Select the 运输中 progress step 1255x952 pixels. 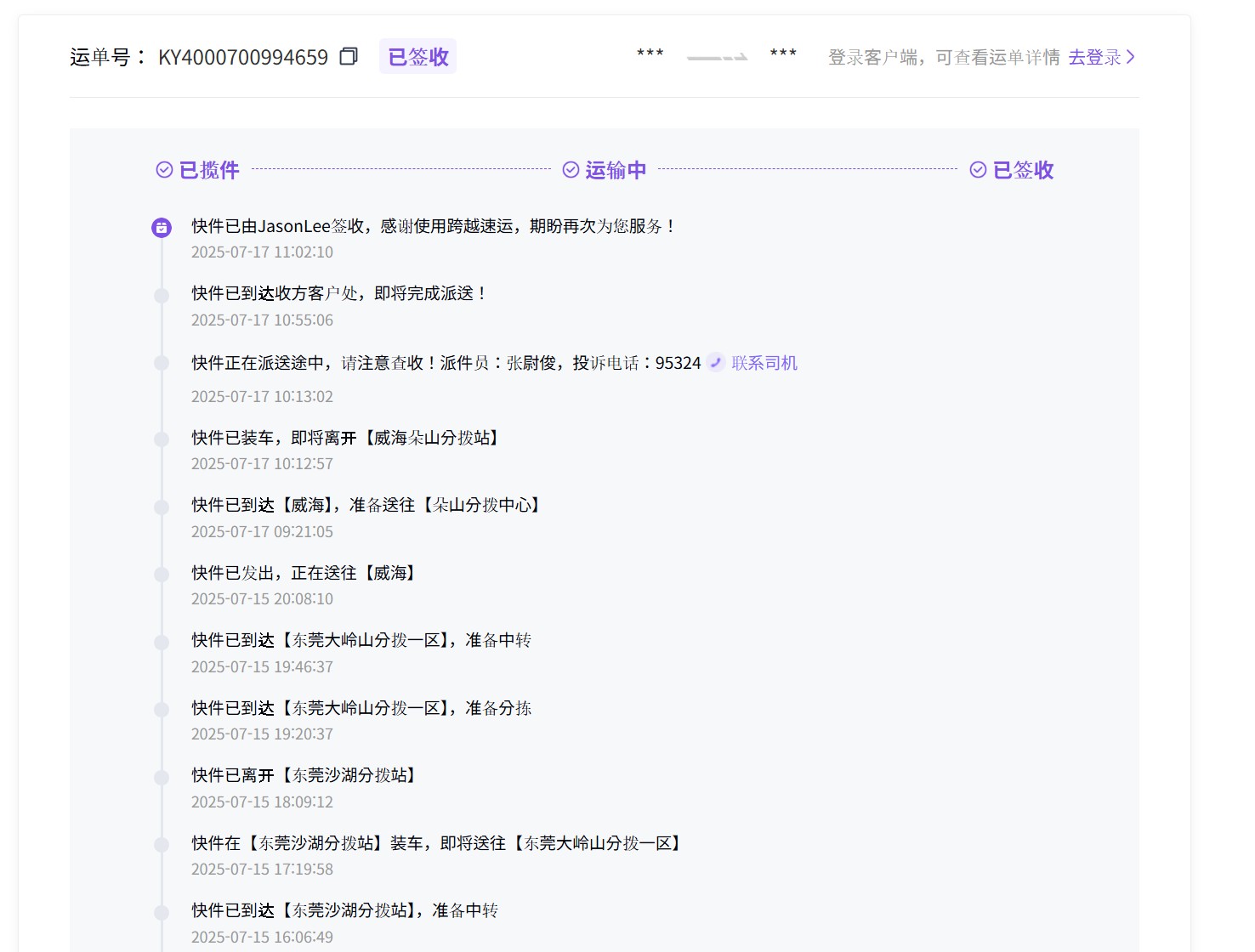pyautogui.click(x=616, y=170)
